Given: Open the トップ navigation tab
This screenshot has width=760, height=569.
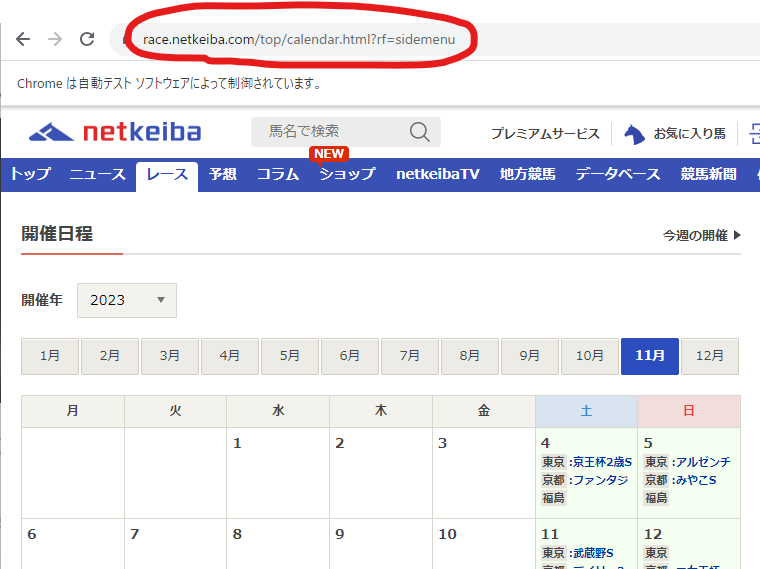Looking at the screenshot, I should [30, 174].
